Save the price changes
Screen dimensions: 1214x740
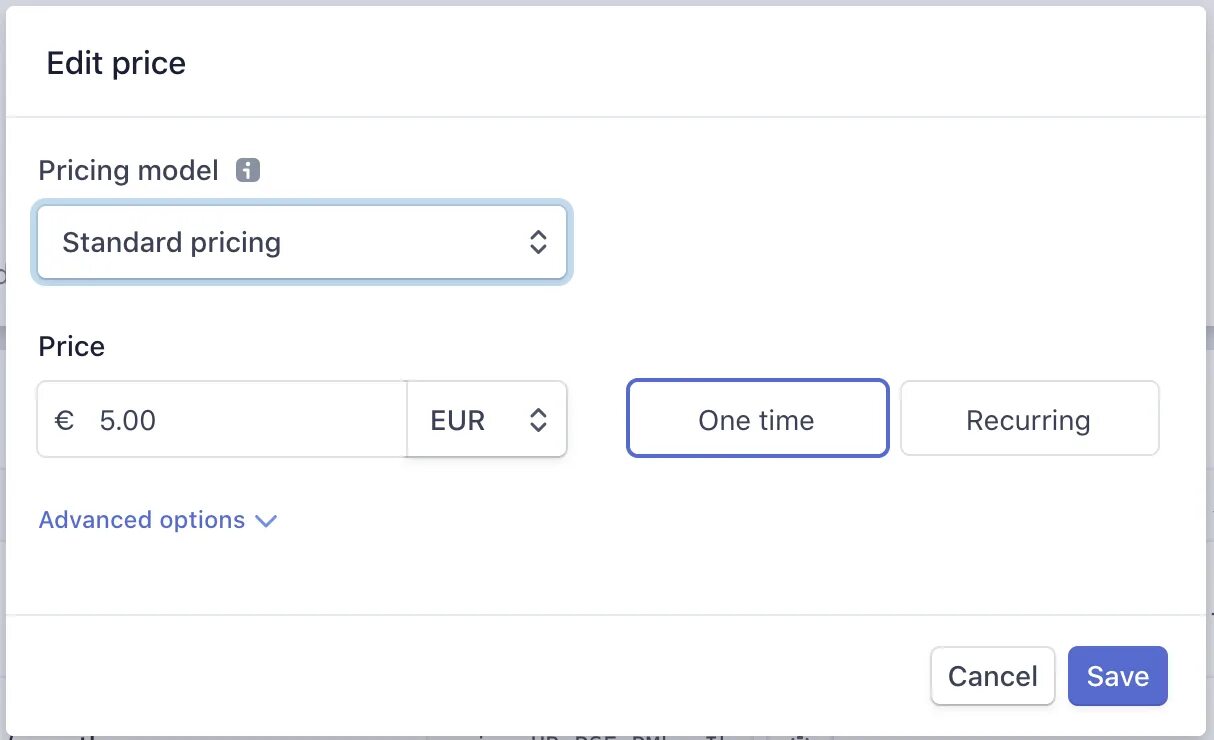point(1117,676)
